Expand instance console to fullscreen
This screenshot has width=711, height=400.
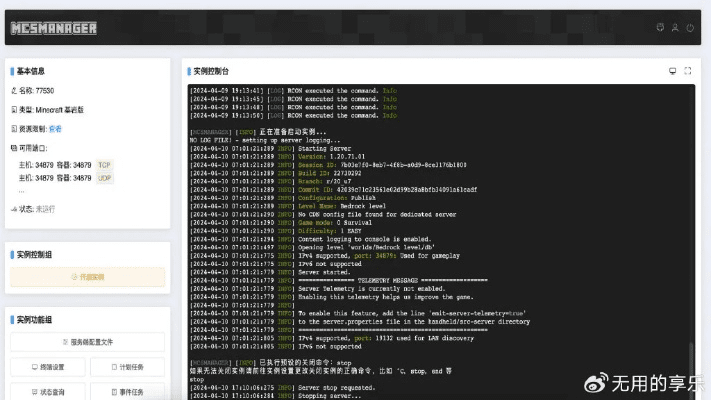click(687, 71)
